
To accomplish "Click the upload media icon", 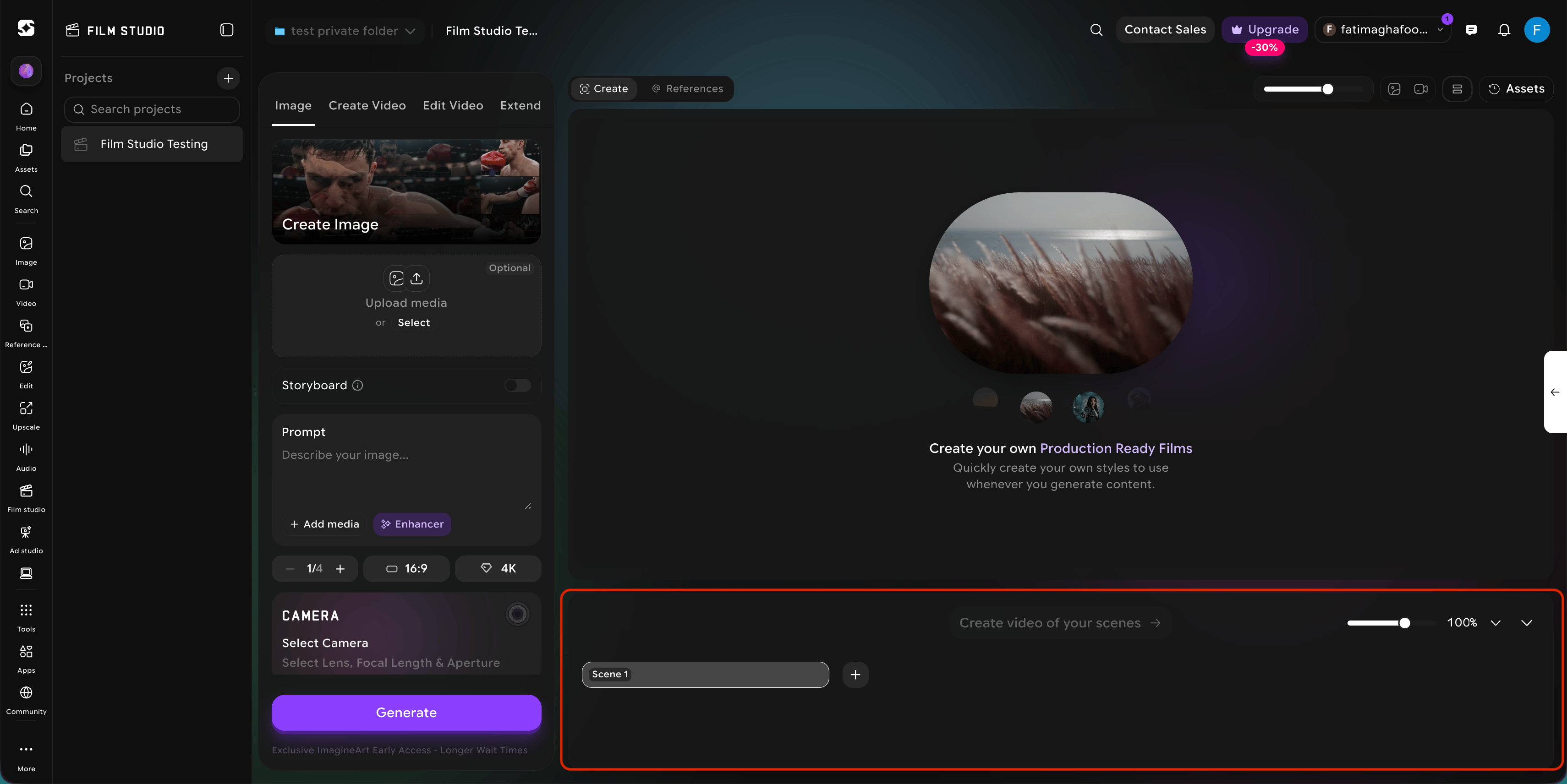I will [416, 278].
